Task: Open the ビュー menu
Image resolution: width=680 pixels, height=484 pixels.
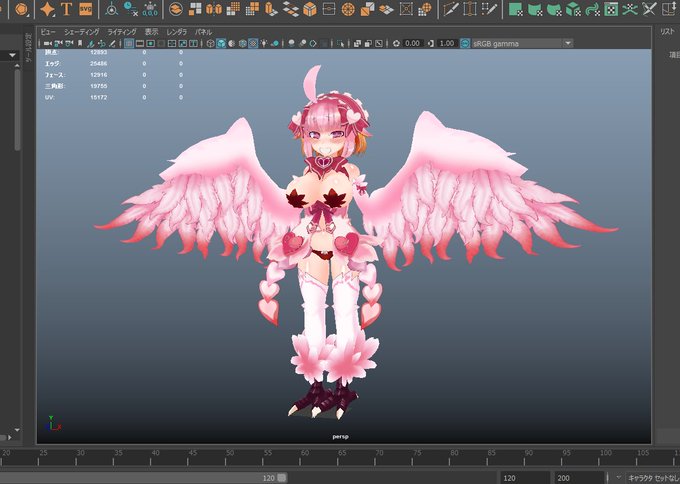Action: pos(48,32)
